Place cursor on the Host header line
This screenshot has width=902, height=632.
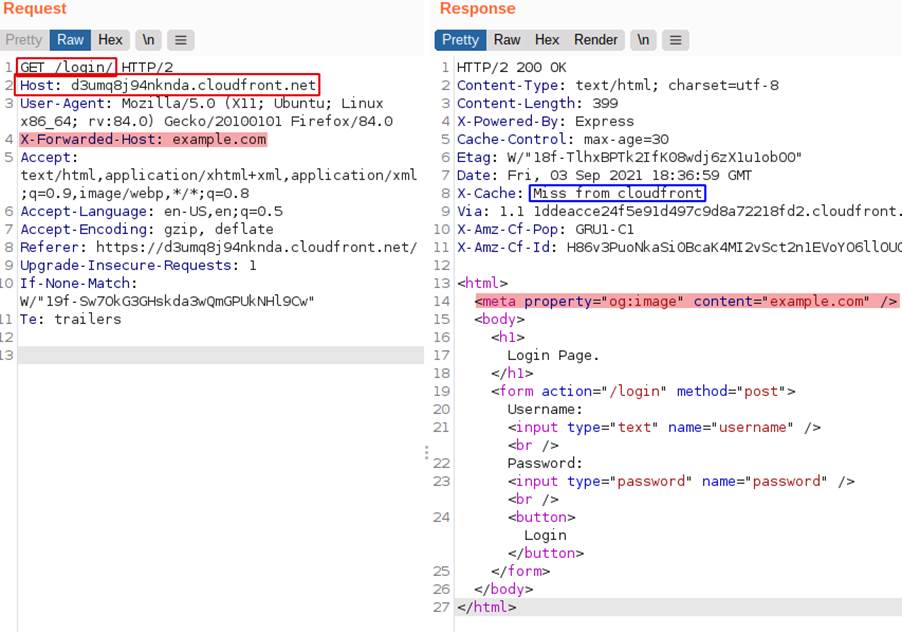tap(168, 85)
